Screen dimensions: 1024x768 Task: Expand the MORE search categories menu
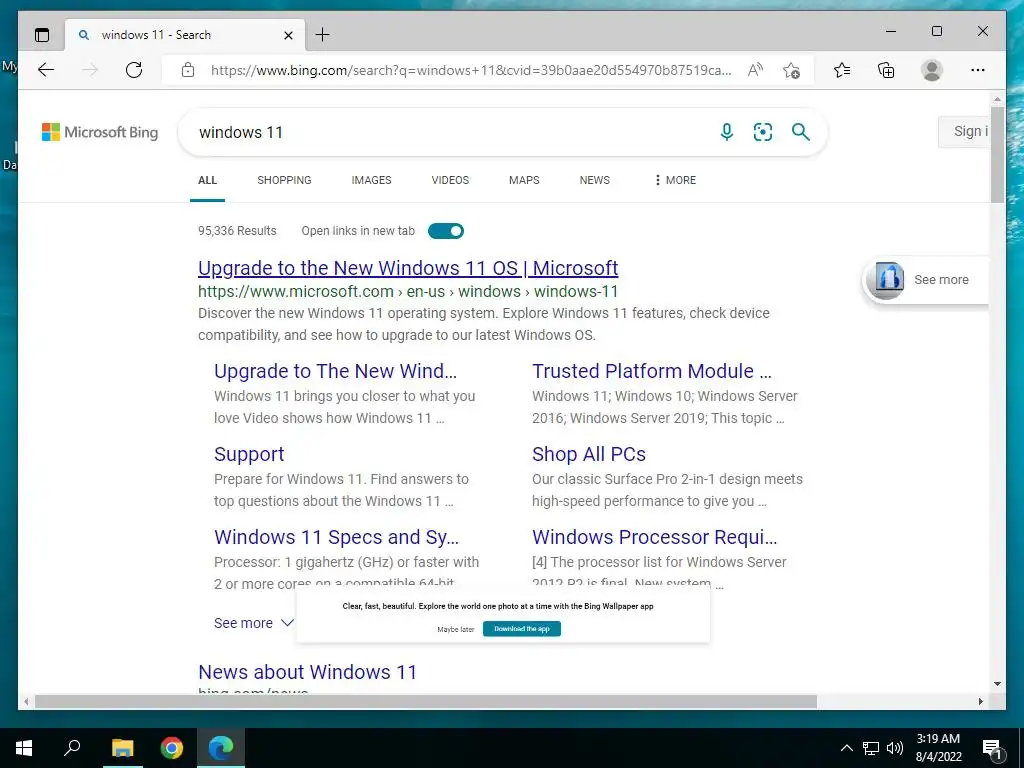675,180
